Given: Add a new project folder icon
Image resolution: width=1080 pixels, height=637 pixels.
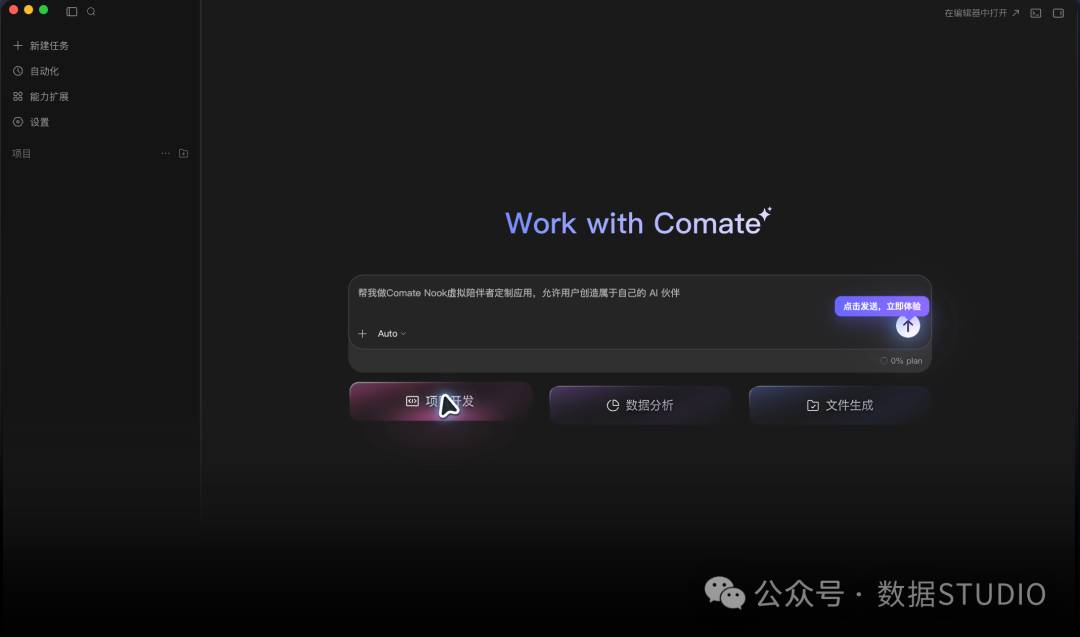Looking at the screenshot, I should (x=183, y=154).
